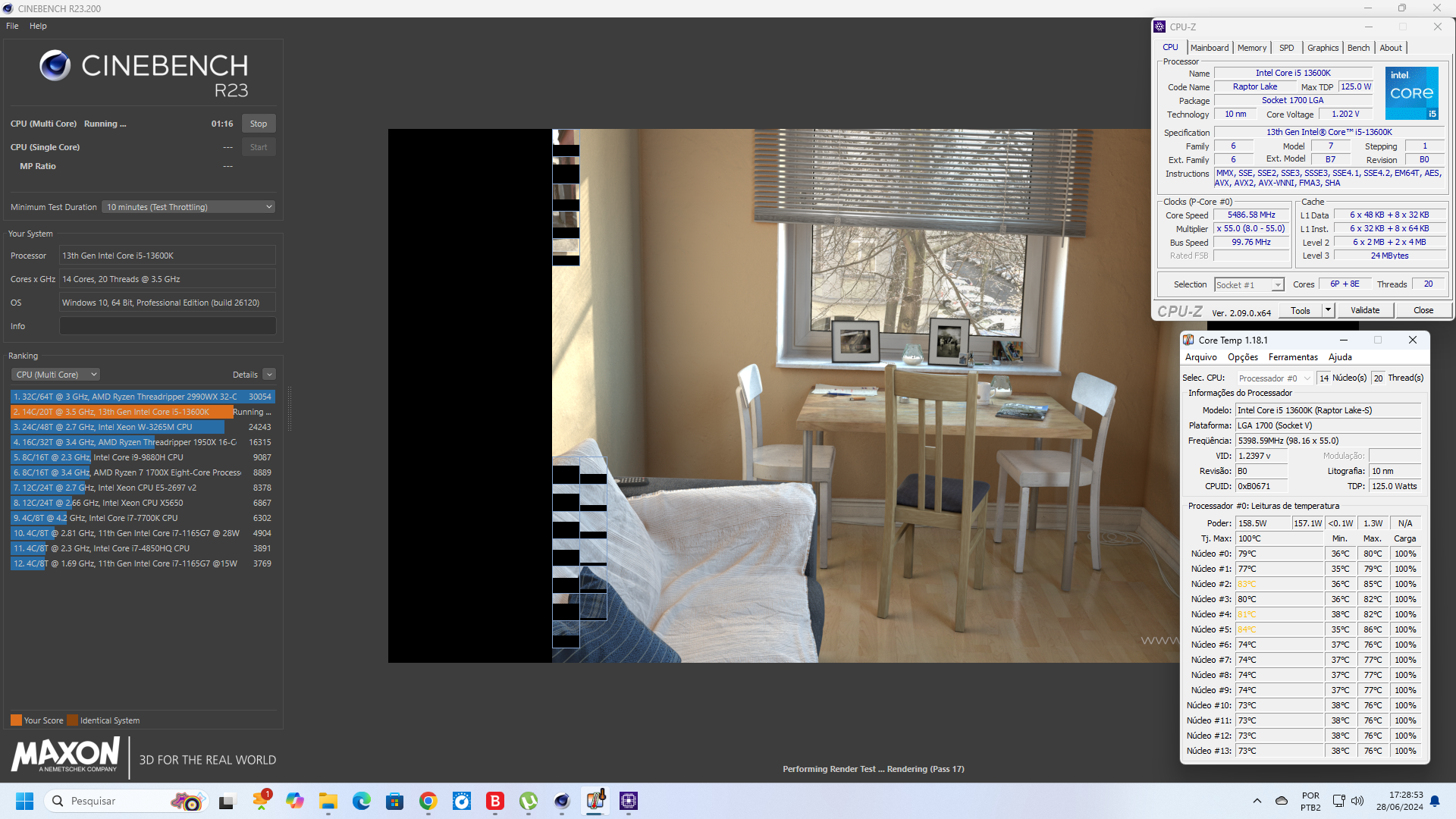Stop the running multi core test
This screenshot has height=819, width=1456.
point(259,124)
